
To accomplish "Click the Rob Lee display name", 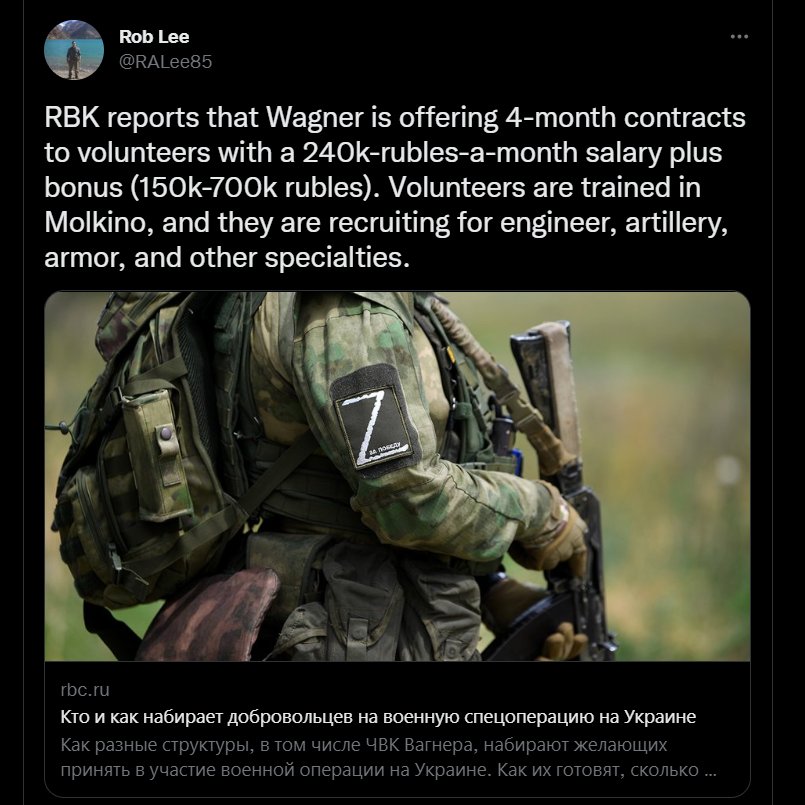I will 154,36.
